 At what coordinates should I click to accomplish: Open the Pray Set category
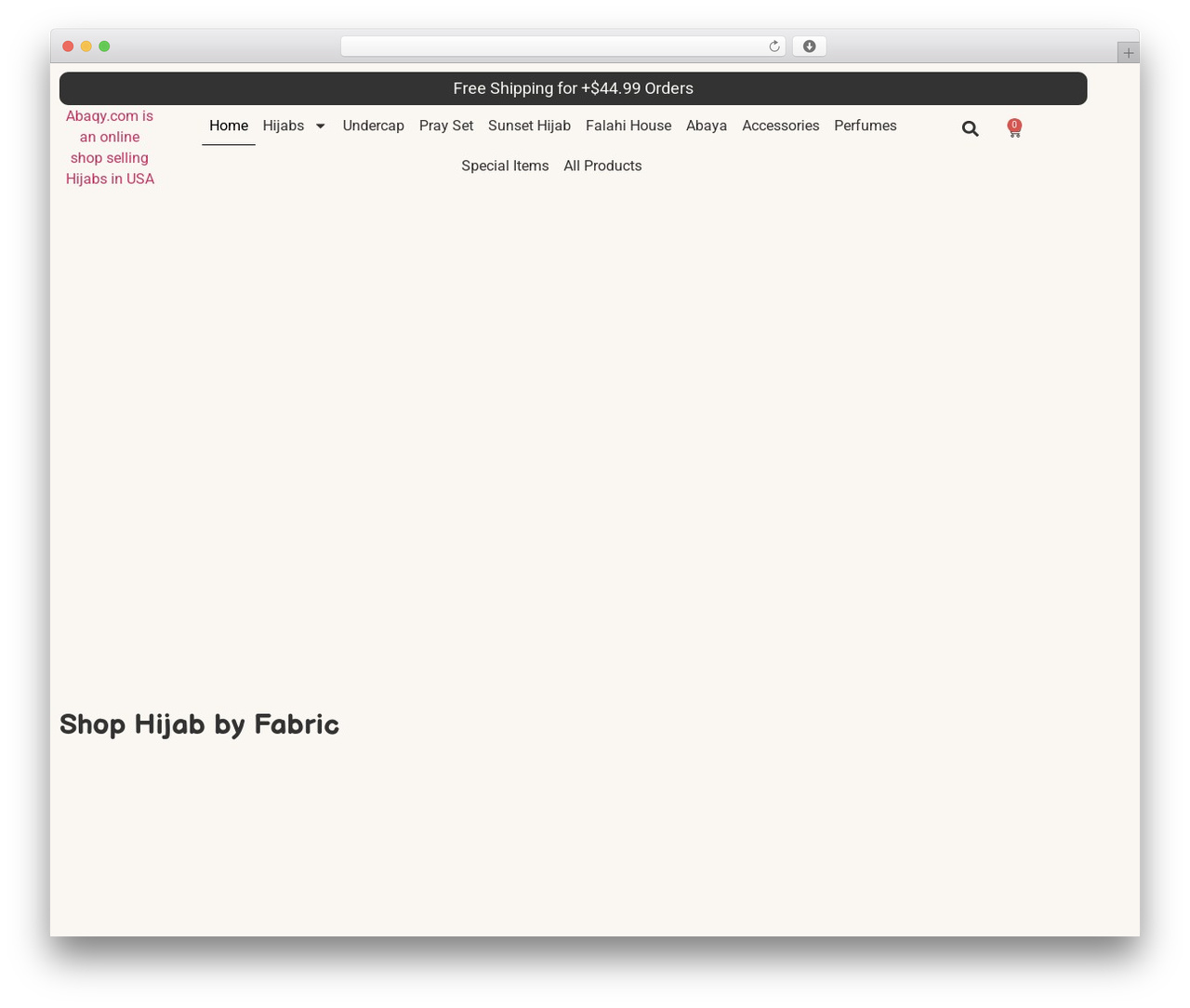click(446, 126)
